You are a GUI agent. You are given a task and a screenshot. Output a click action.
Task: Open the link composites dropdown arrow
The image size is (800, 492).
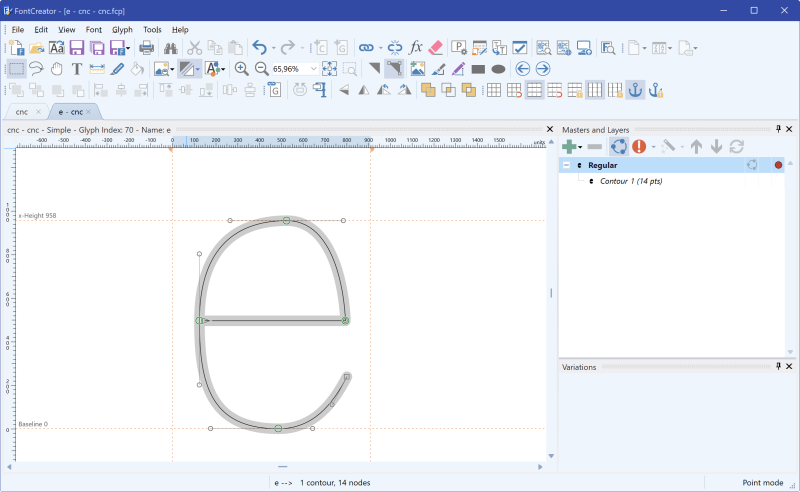381,48
